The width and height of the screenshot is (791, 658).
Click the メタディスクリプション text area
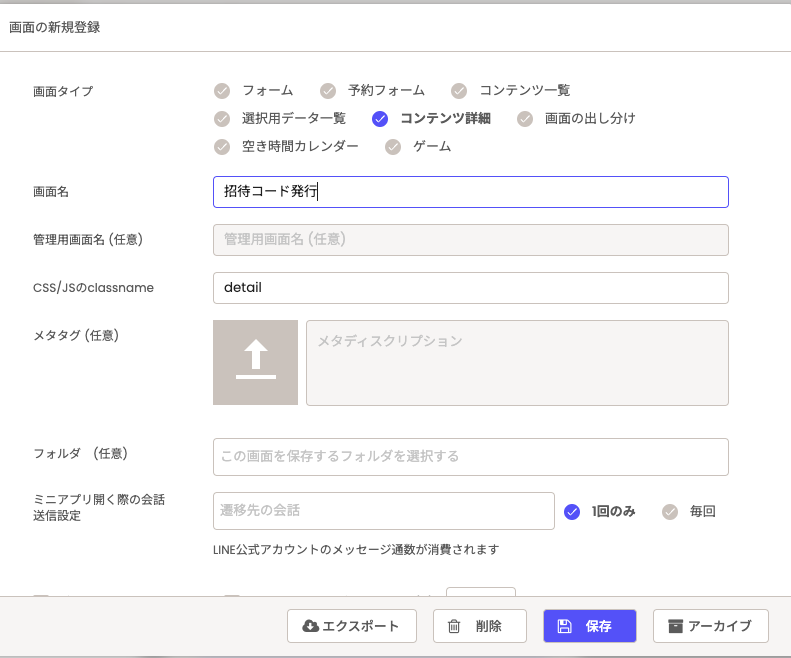tap(517, 362)
